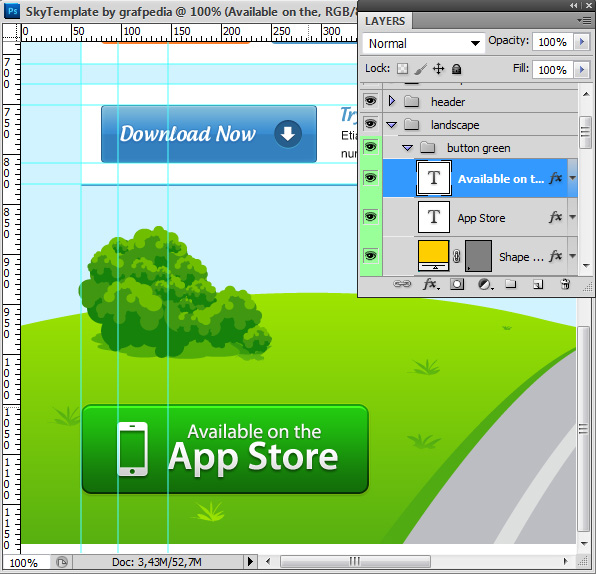Hide the button green group
The height and width of the screenshot is (574, 596).
pyautogui.click(x=371, y=147)
